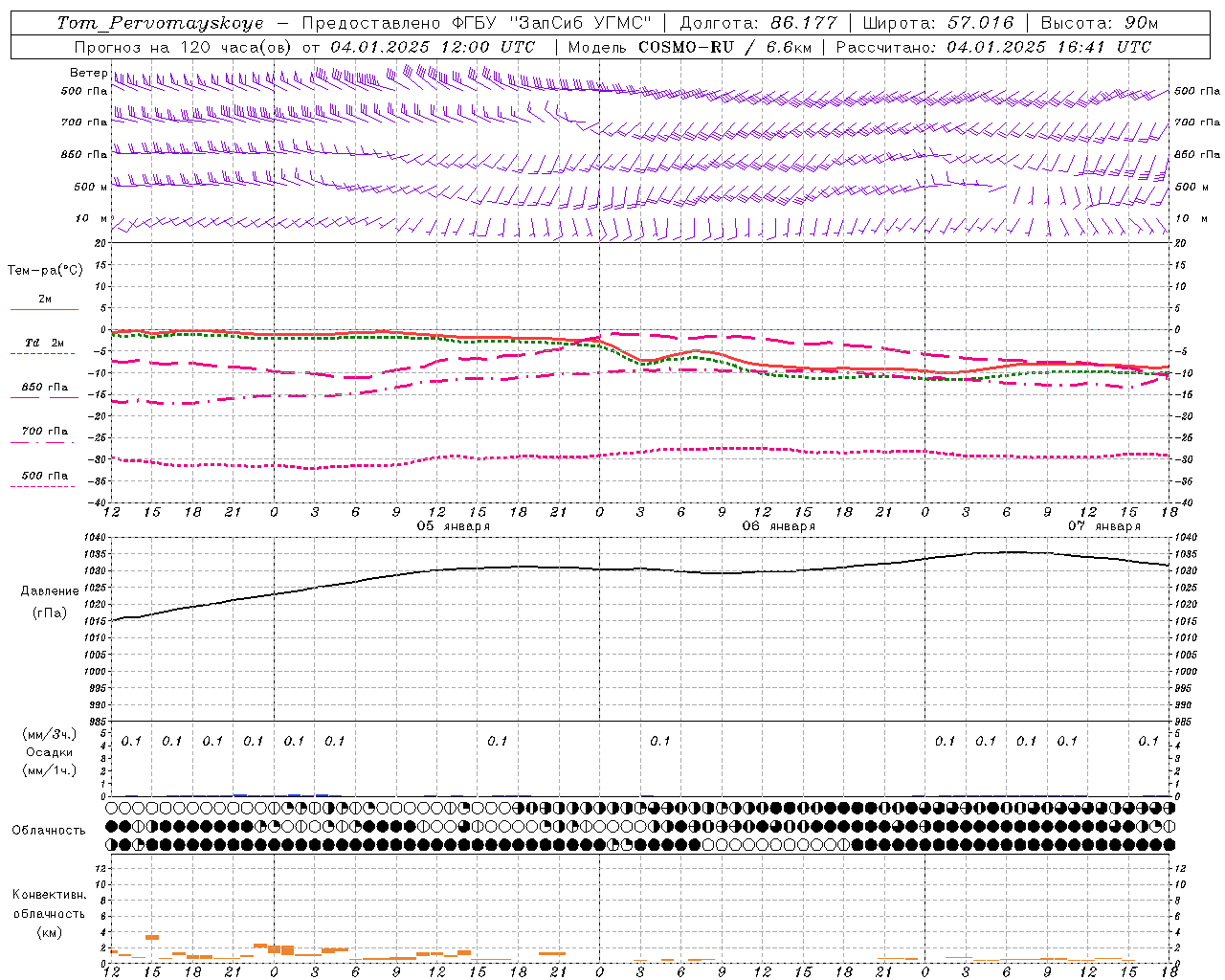Click the Модель COSMO-RU / 6.6км label
Viewport: 1225px width, 980px height.
[690, 47]
